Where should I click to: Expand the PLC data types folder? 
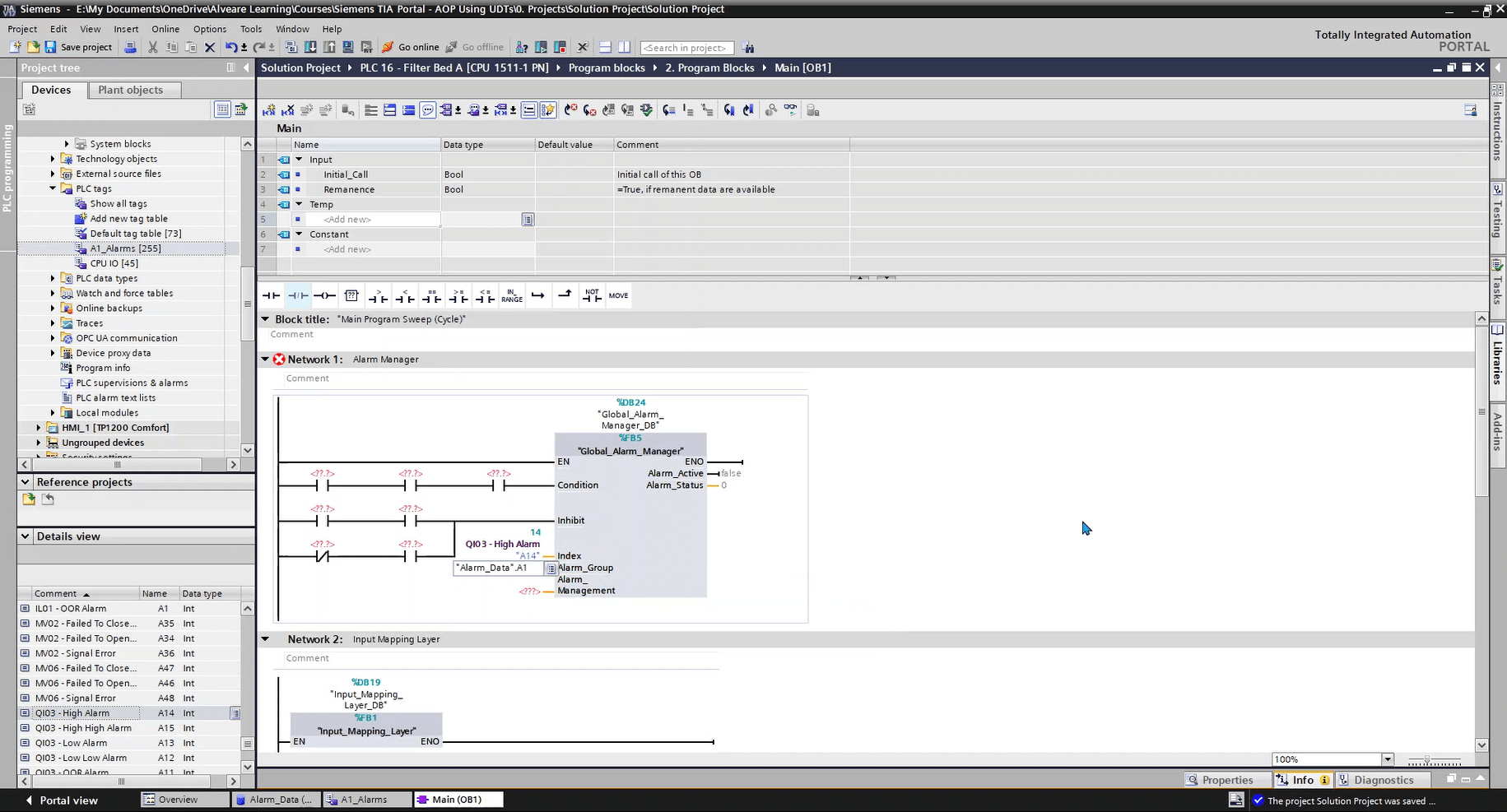[x=53, y=278]
